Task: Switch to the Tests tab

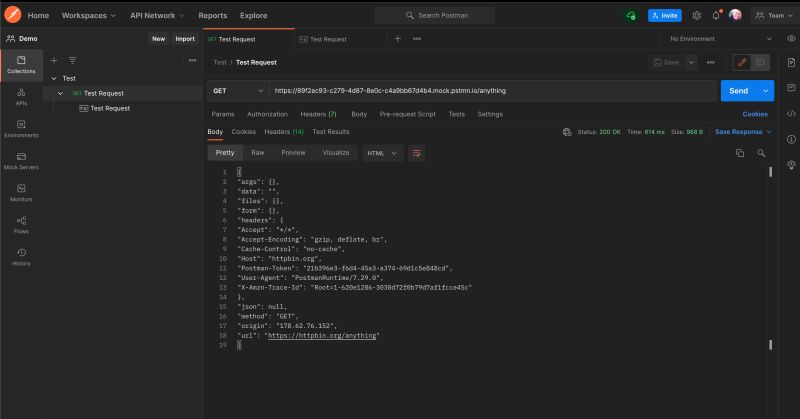Action: (x=457, y=114)
